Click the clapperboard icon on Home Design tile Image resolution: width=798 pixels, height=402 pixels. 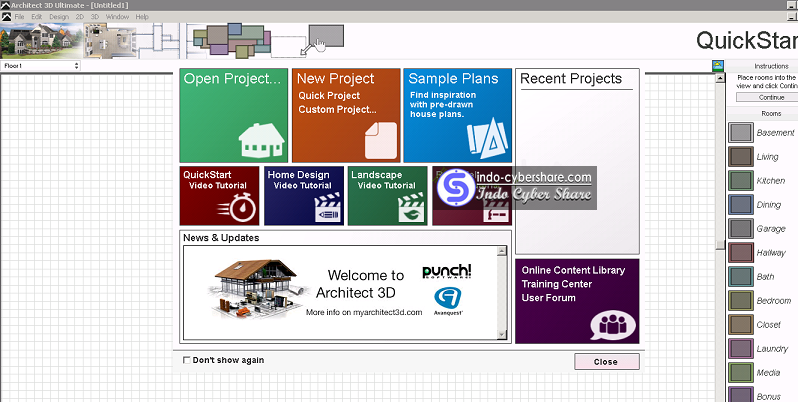tap(327, 208)
